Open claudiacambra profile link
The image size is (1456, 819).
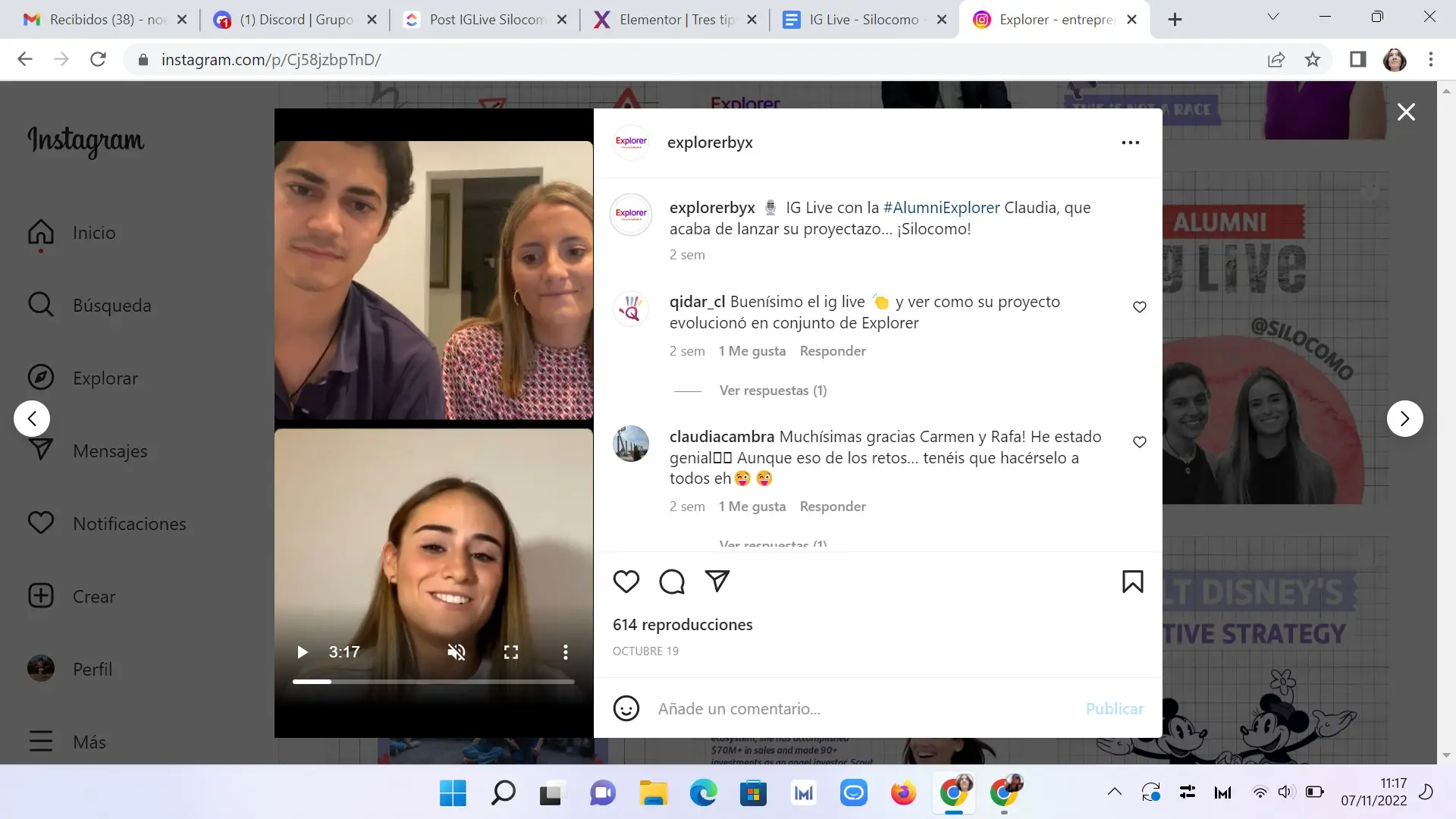click(722, 437)
